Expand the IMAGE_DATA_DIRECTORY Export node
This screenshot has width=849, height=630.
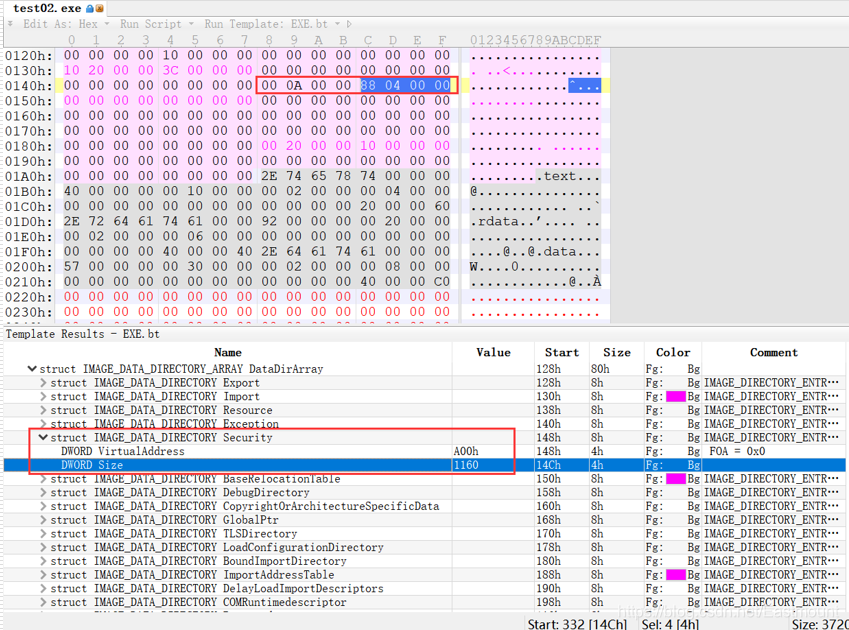tap(43, 383)
